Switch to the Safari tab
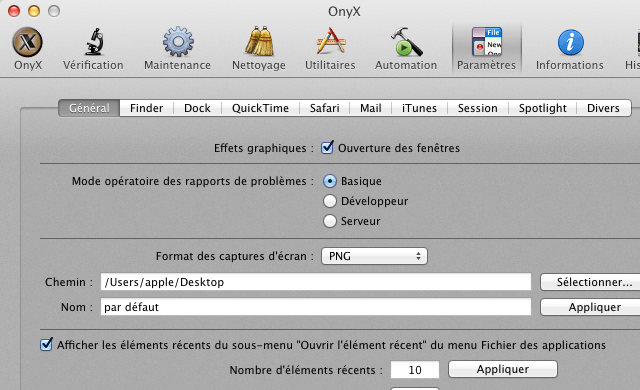 pyautogui.click(x=324, y=108)
